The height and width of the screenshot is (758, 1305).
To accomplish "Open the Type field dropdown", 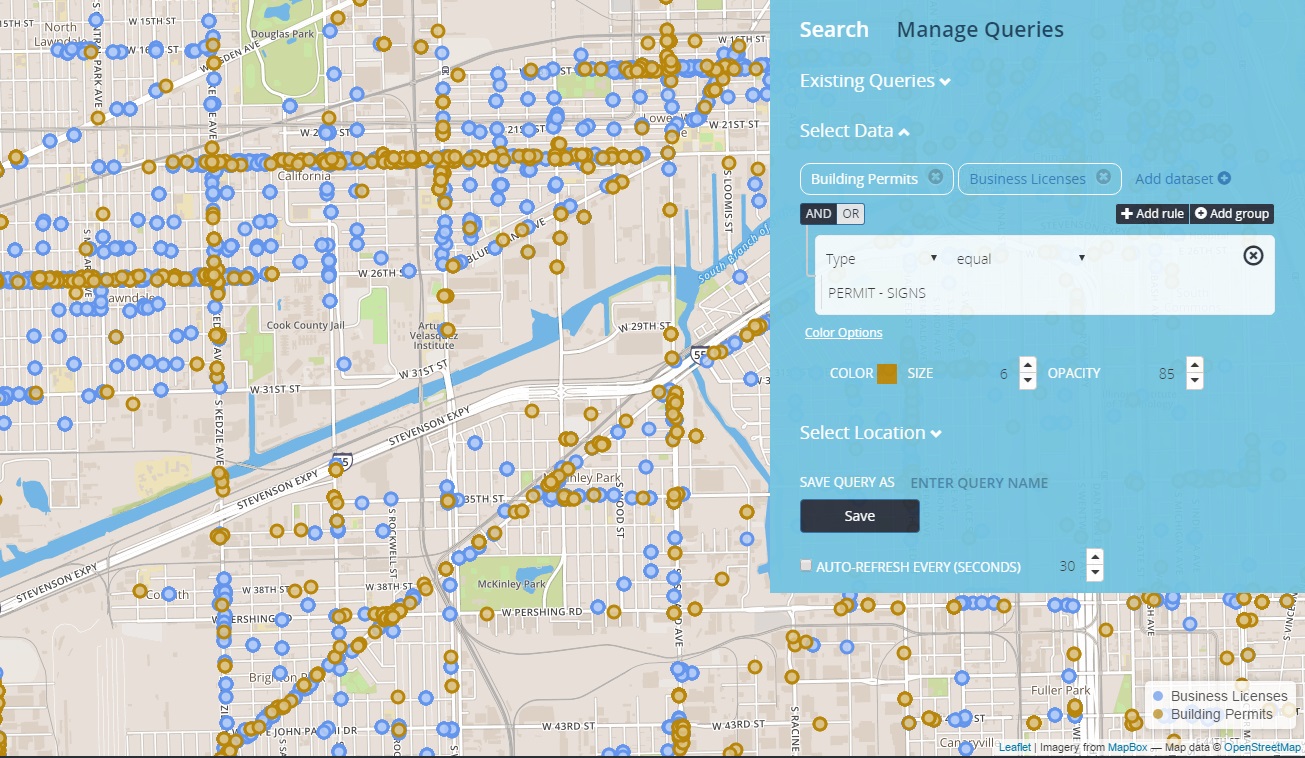I will point(880,259).
